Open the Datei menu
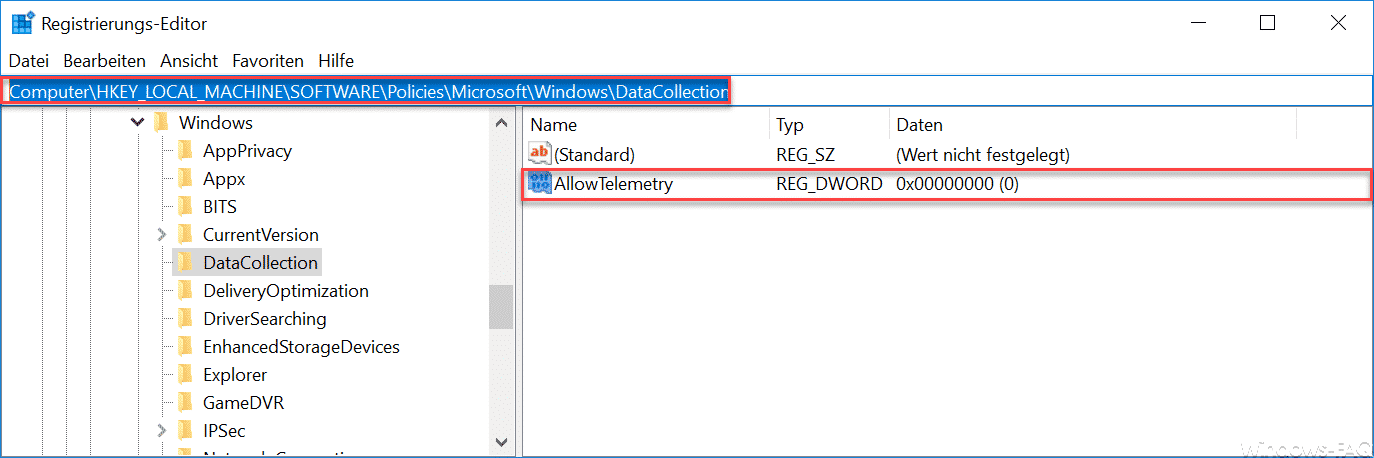Image resolution: width=1374 pixels, height=458 pixels. (29, 61)
